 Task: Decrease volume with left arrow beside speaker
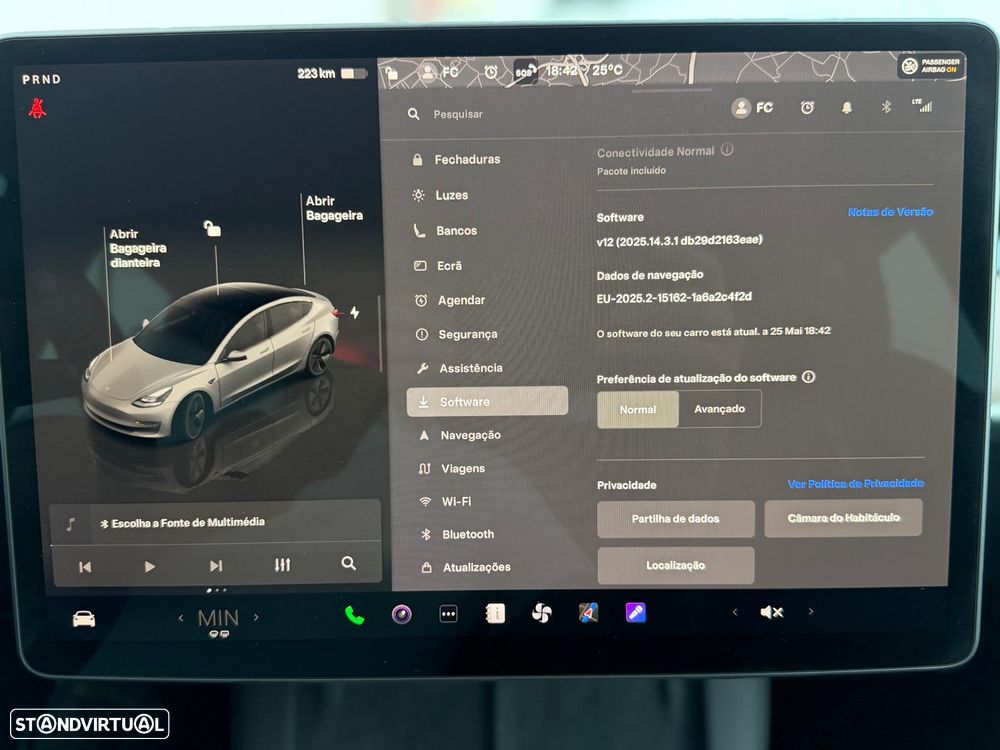pyautogui.click(x=735, y=612)
